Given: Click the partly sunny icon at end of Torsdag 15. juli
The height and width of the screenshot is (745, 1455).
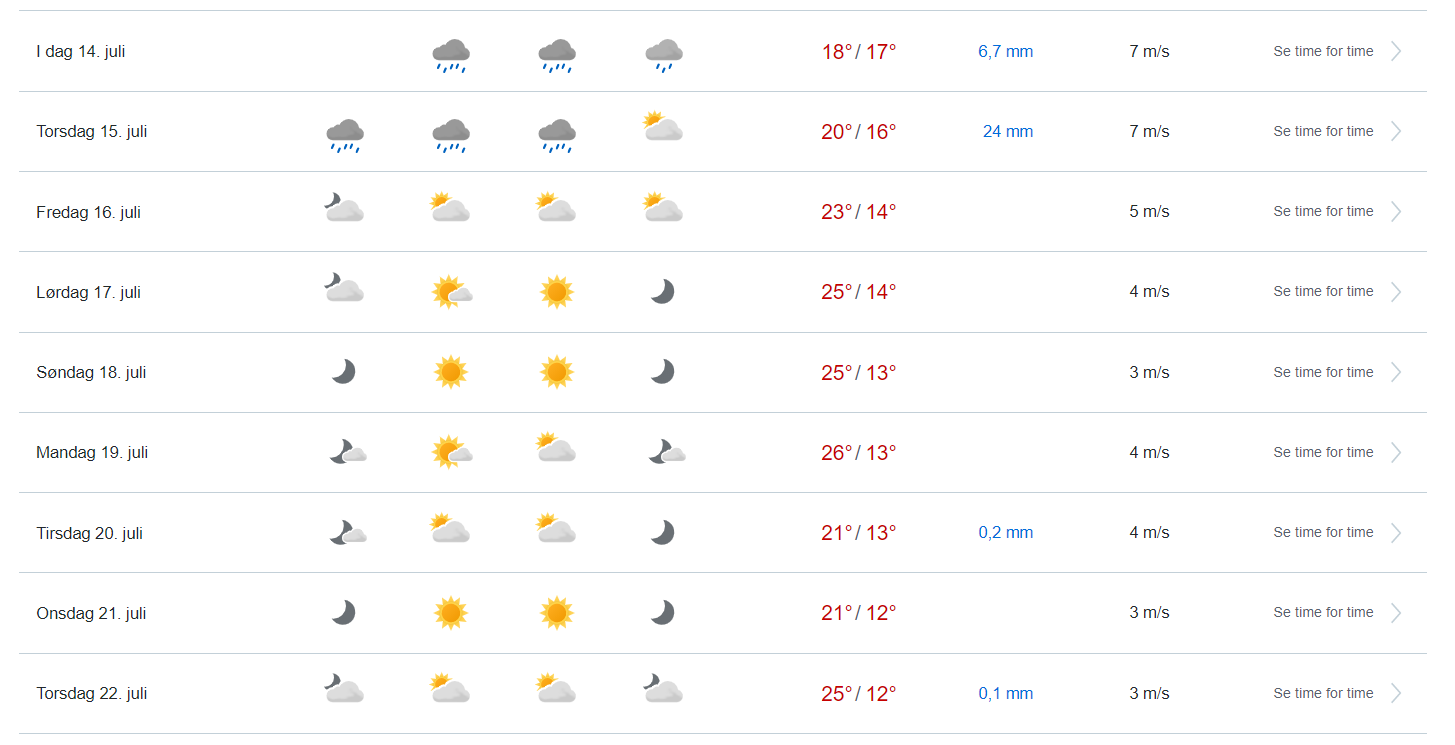Looking at the screenshot, I should pyautogui.click(x=663, y=127).
